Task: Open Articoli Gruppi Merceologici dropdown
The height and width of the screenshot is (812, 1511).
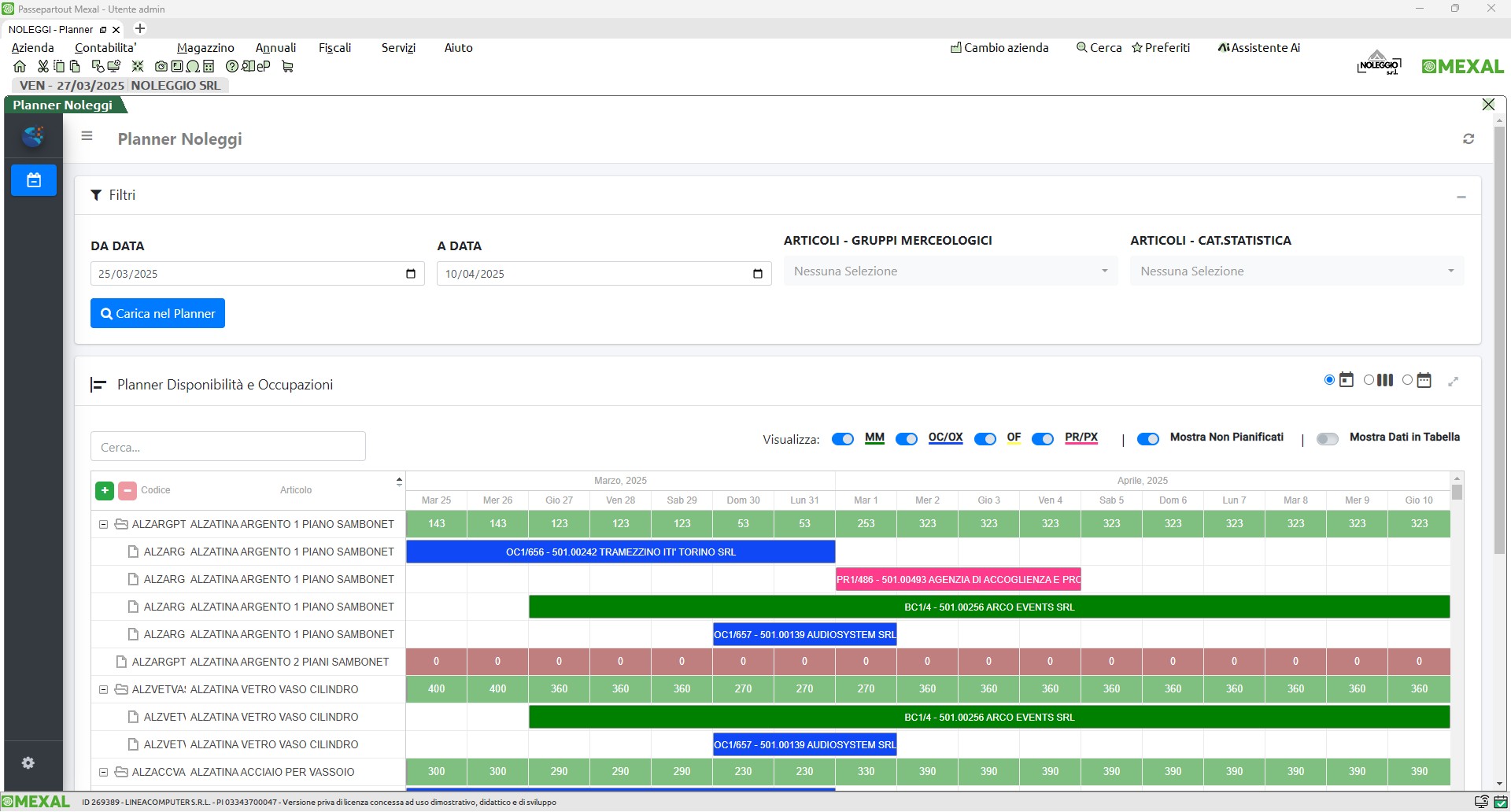Action: point(950,271)
